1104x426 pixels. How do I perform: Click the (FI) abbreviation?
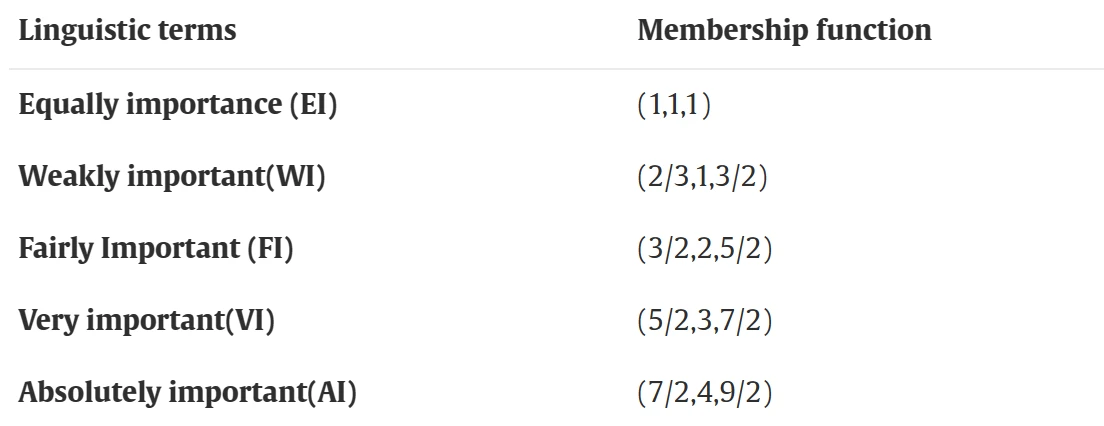click(x=270, y=249)
